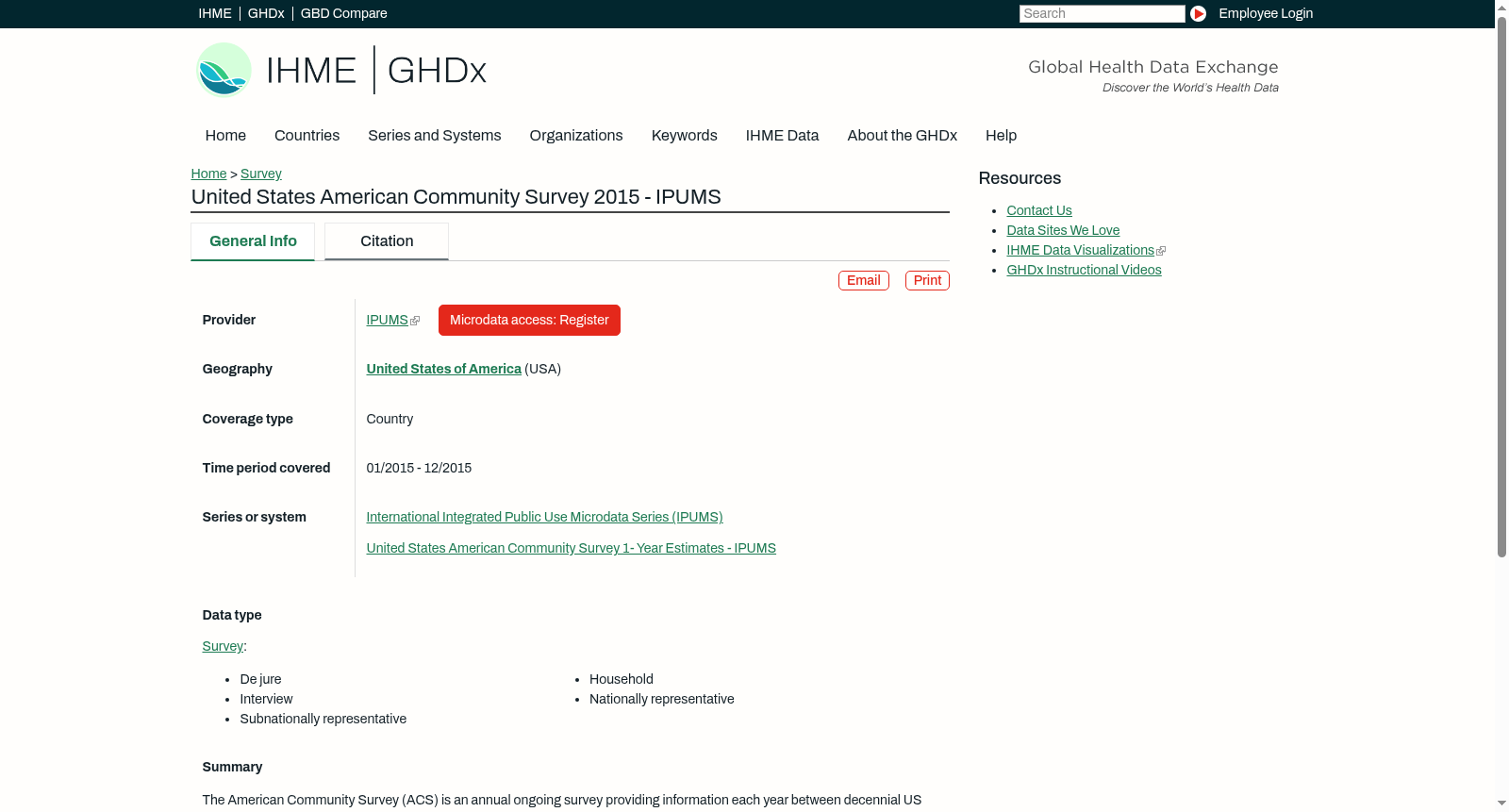
Task: Open the Help menu item
Action: coord(1001,136)
